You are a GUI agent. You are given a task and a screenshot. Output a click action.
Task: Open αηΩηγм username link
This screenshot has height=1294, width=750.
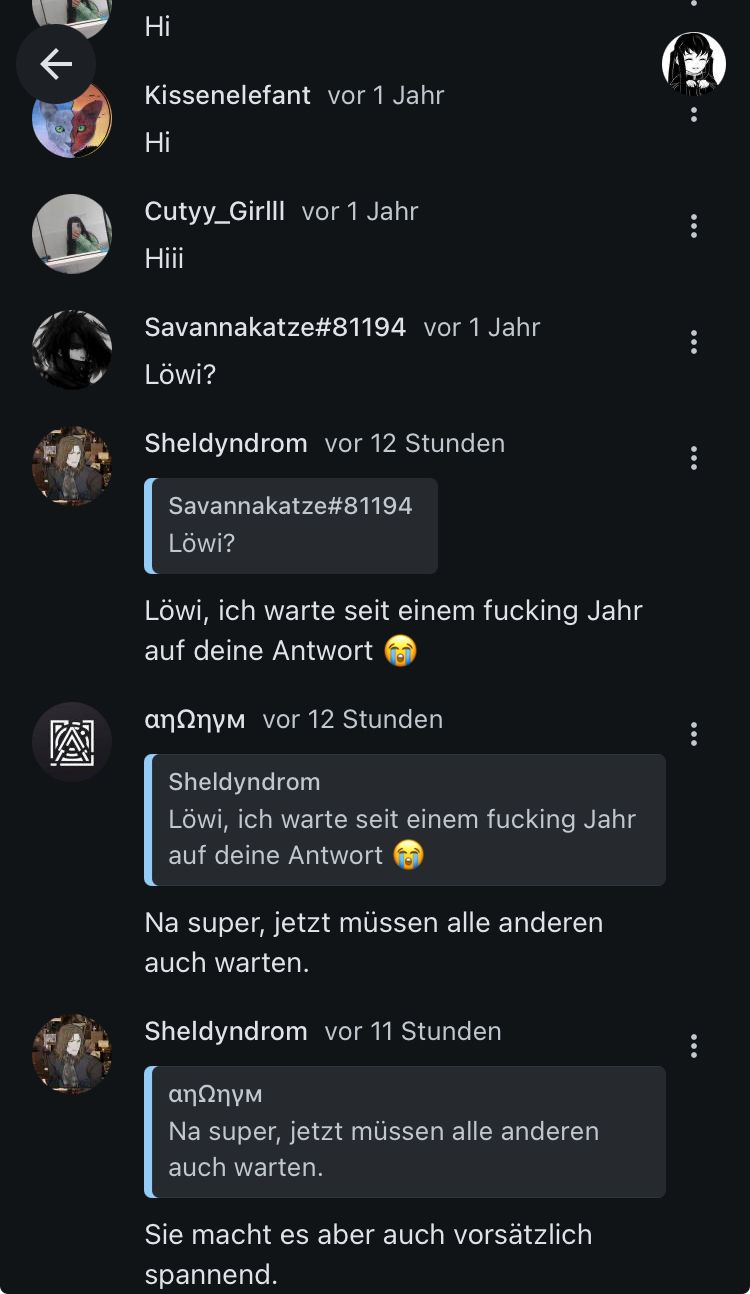click(x=195, y=719)
